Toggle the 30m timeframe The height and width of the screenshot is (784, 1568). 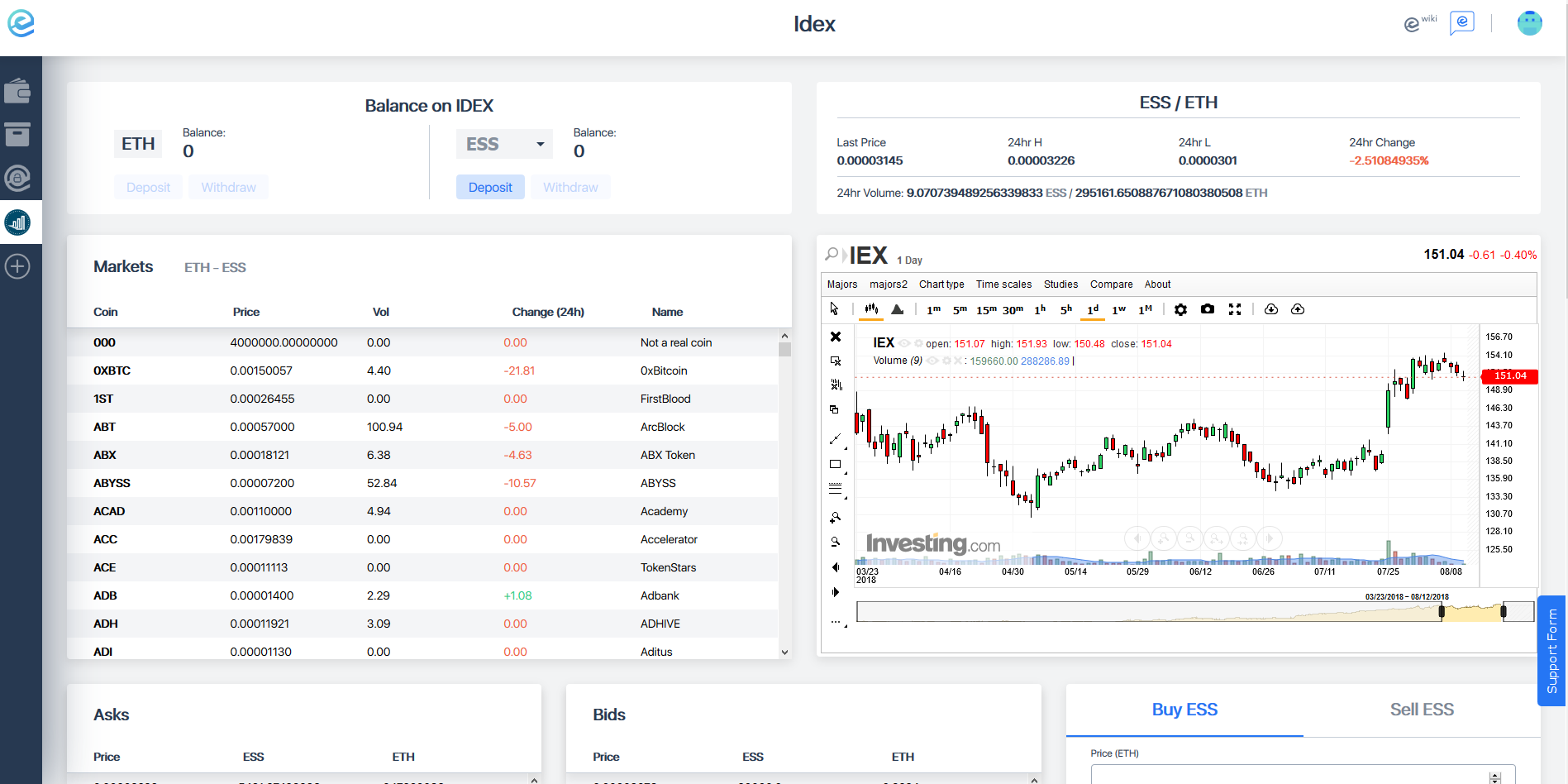(1013, 309)
